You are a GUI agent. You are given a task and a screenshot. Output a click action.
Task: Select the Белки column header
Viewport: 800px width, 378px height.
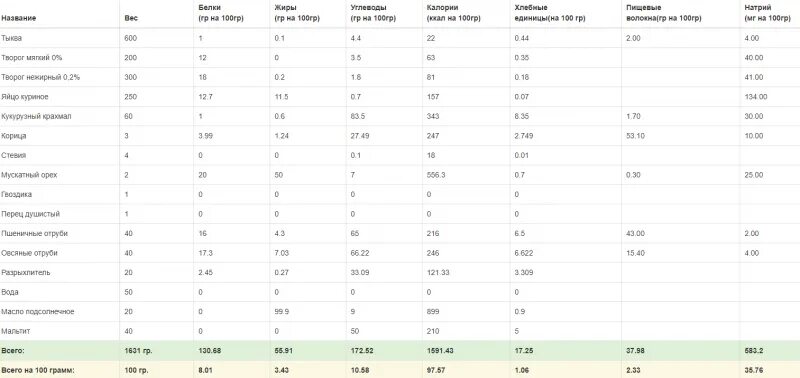tap(218, 13)
